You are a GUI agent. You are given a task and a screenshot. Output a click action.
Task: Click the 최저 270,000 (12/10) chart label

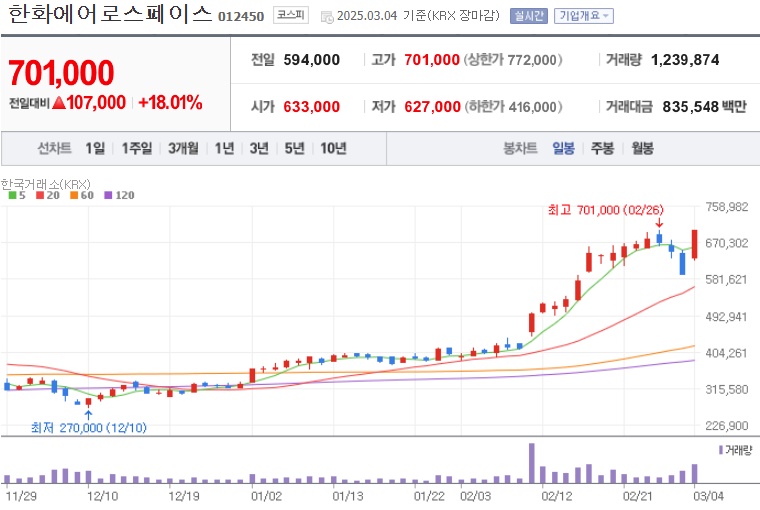click(89, 428)
